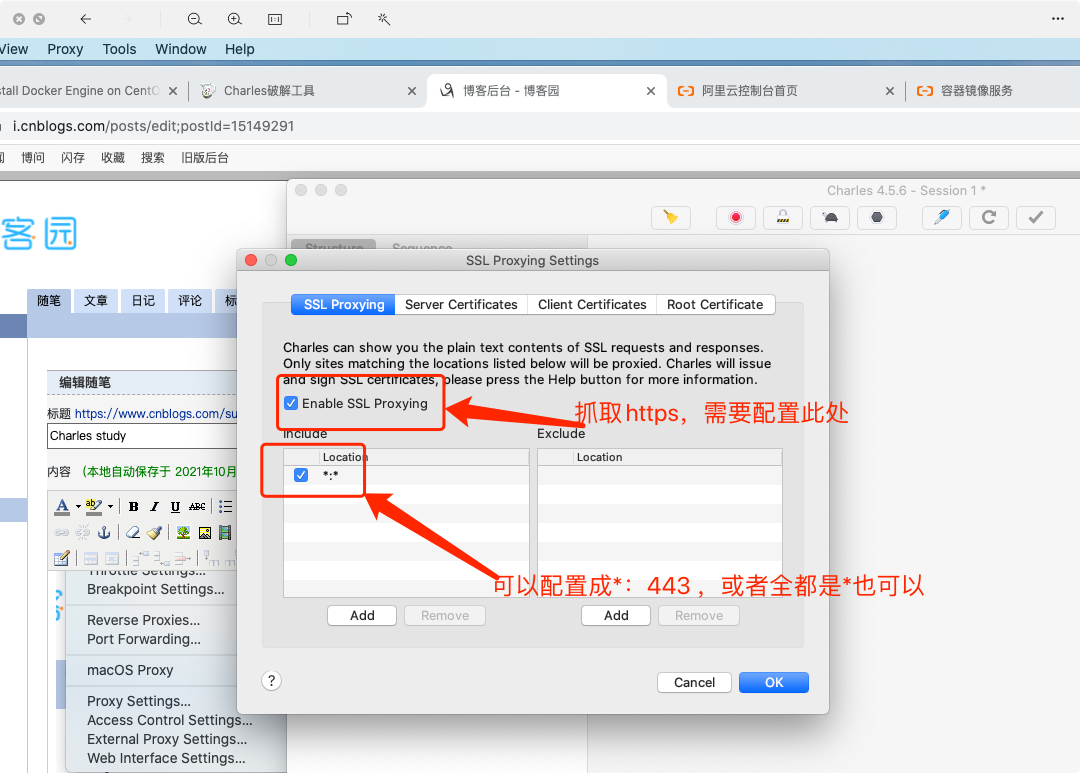Switch to the Root Certificate tab

click(715, 305)
